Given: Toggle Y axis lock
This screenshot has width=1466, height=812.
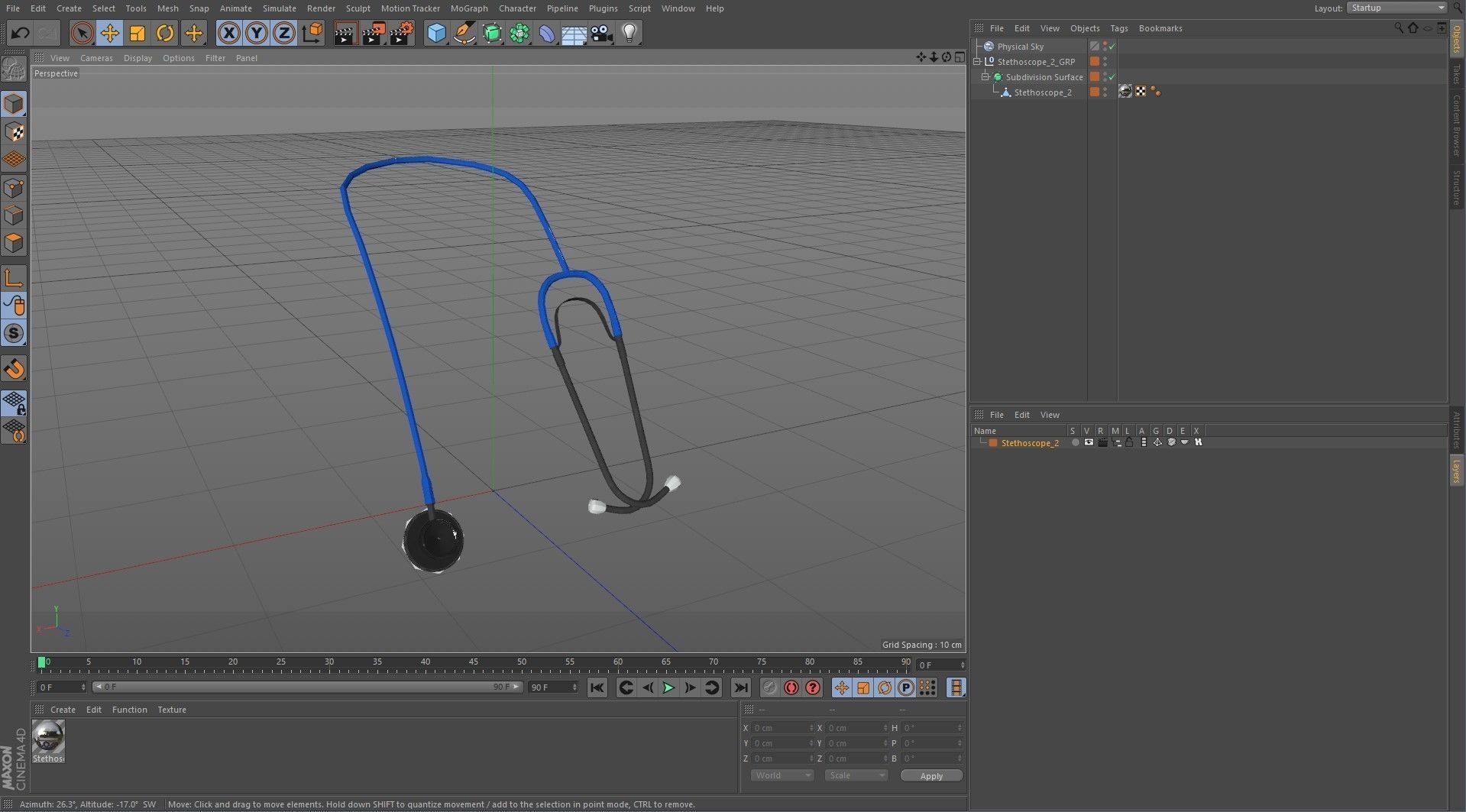Looking at the screenshot, I should (257, 33).
